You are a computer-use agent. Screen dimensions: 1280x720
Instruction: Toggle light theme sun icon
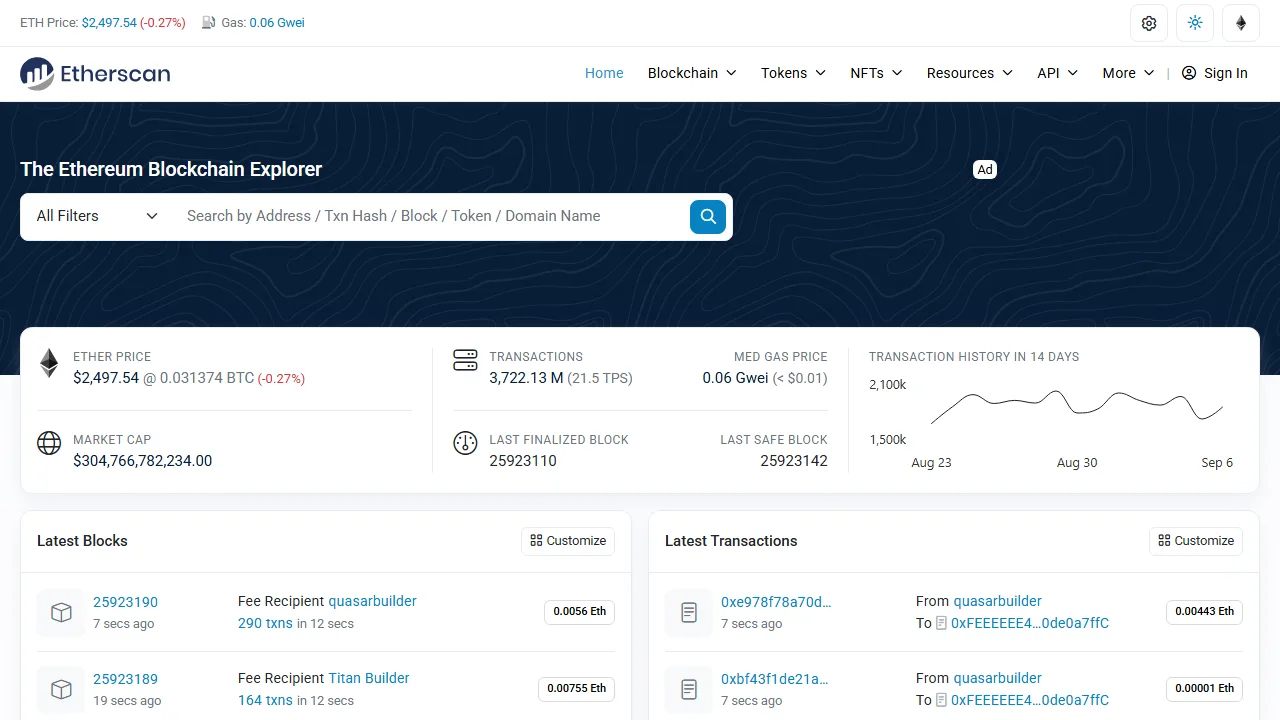(1195, 23)
